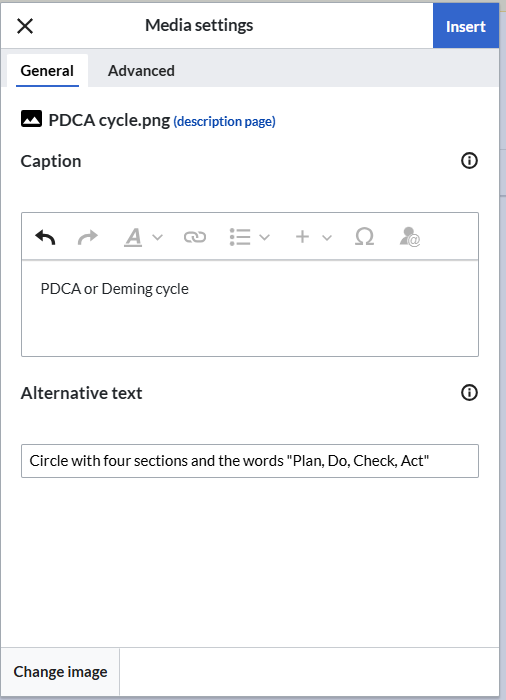Select the General tab
This screenshot has height=700, width=506.
point(47,71)
